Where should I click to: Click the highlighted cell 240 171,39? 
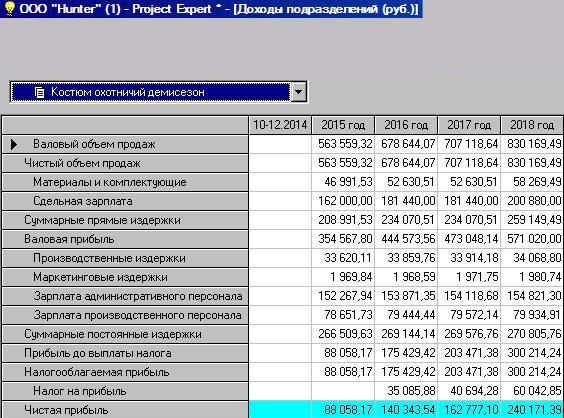point(532,410)
